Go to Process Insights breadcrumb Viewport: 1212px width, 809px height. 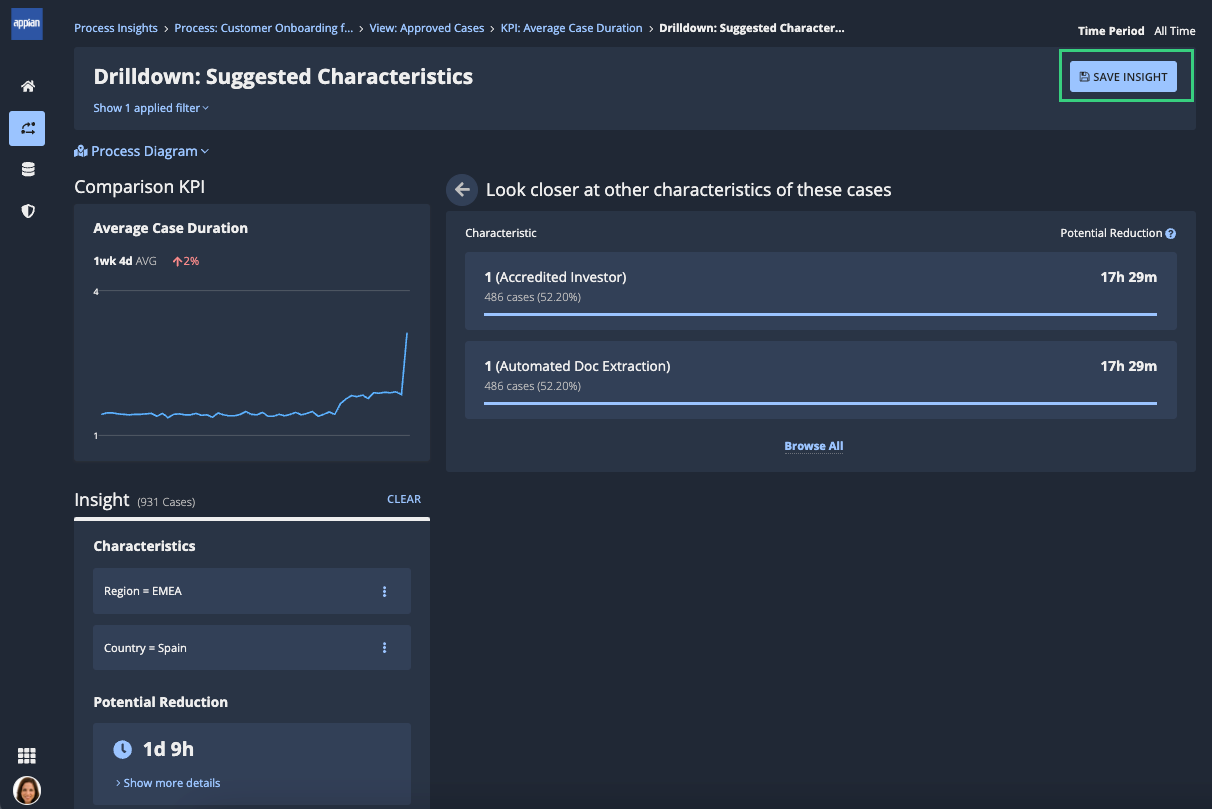pos(116,28)
